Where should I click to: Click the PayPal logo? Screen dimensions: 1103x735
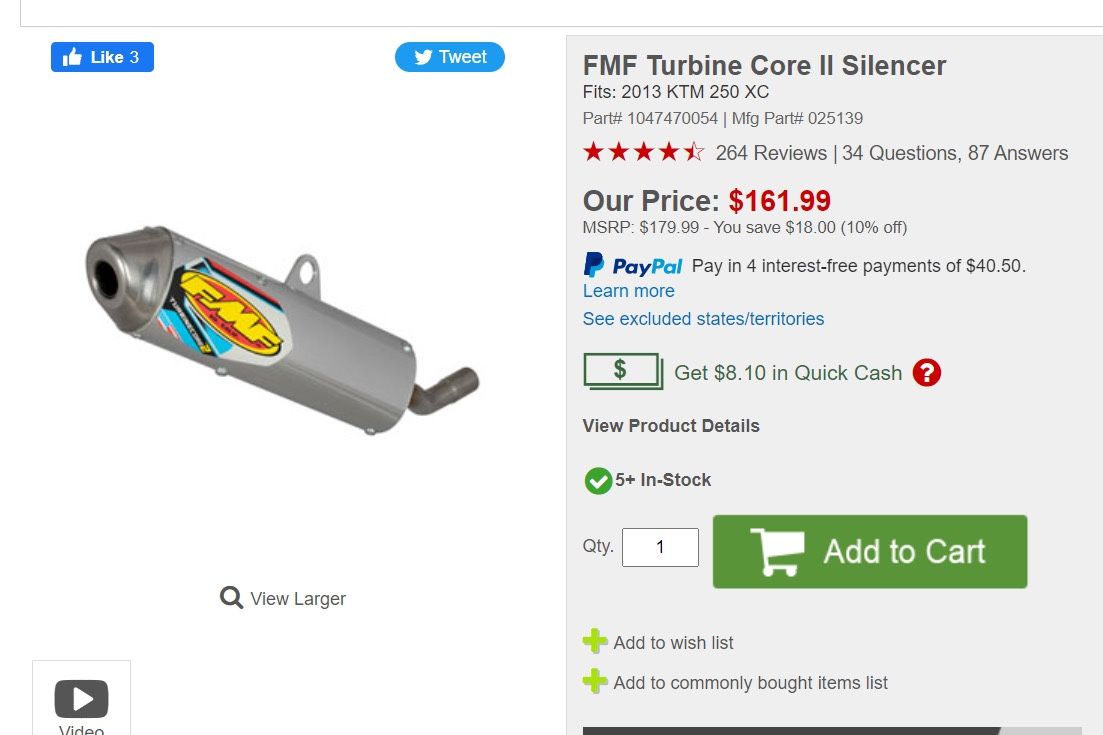(633, 266)
